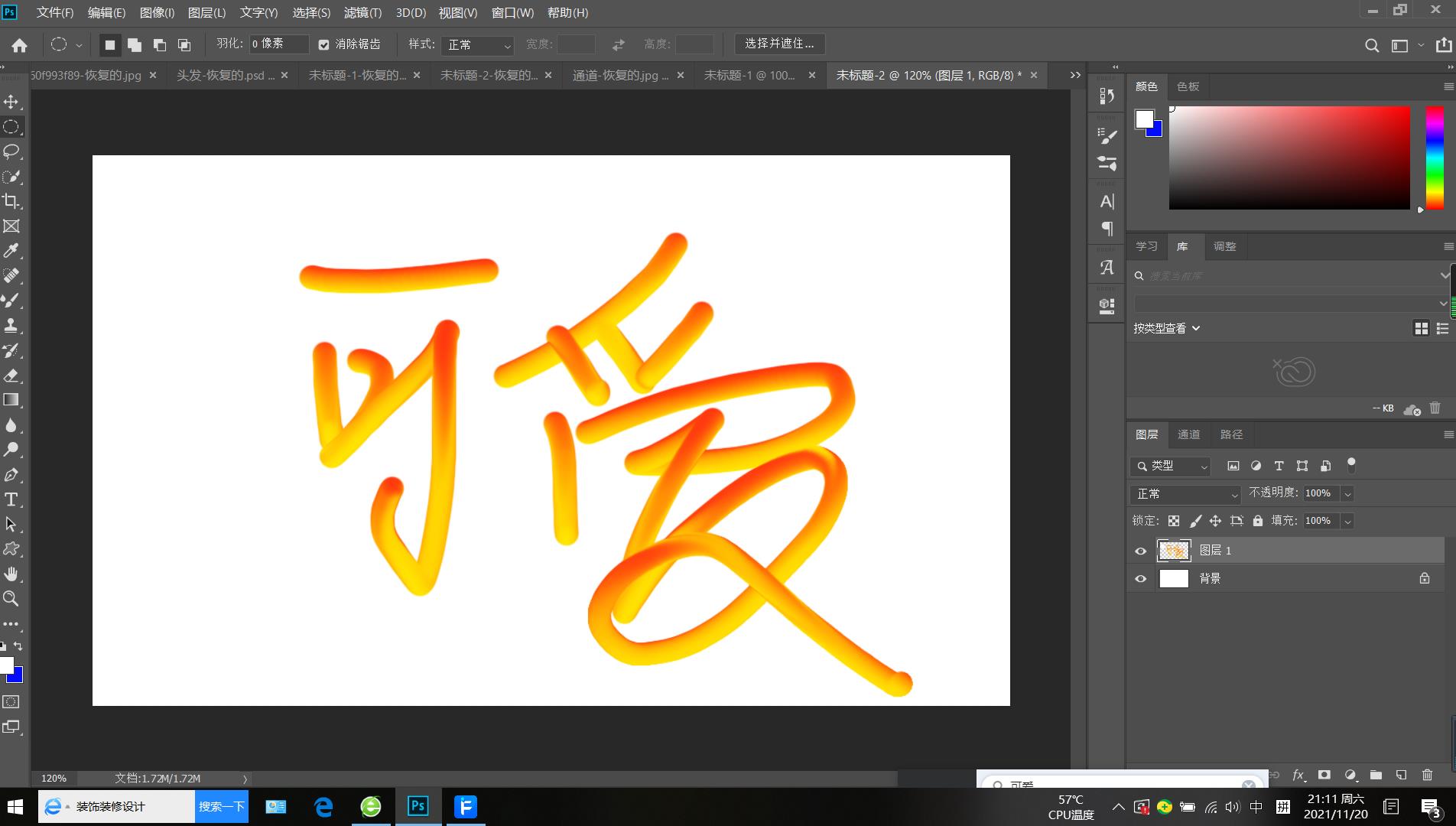The height and width of the screenshot is (826, 1456).
Task: Toggle layer filter on/off switch
Action: 1351,464
